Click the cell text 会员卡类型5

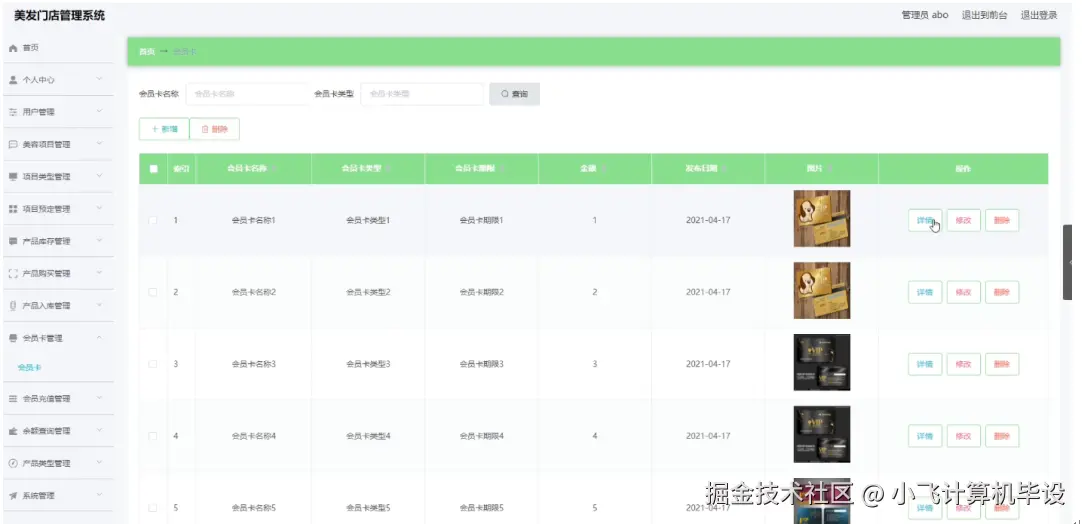click(x=368, y=507)
